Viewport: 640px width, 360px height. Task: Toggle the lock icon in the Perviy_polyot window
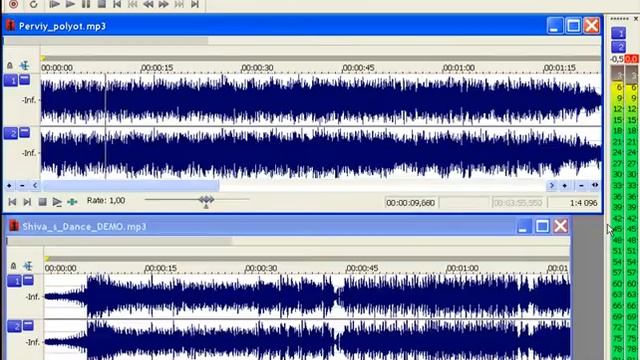coord(10,65)
